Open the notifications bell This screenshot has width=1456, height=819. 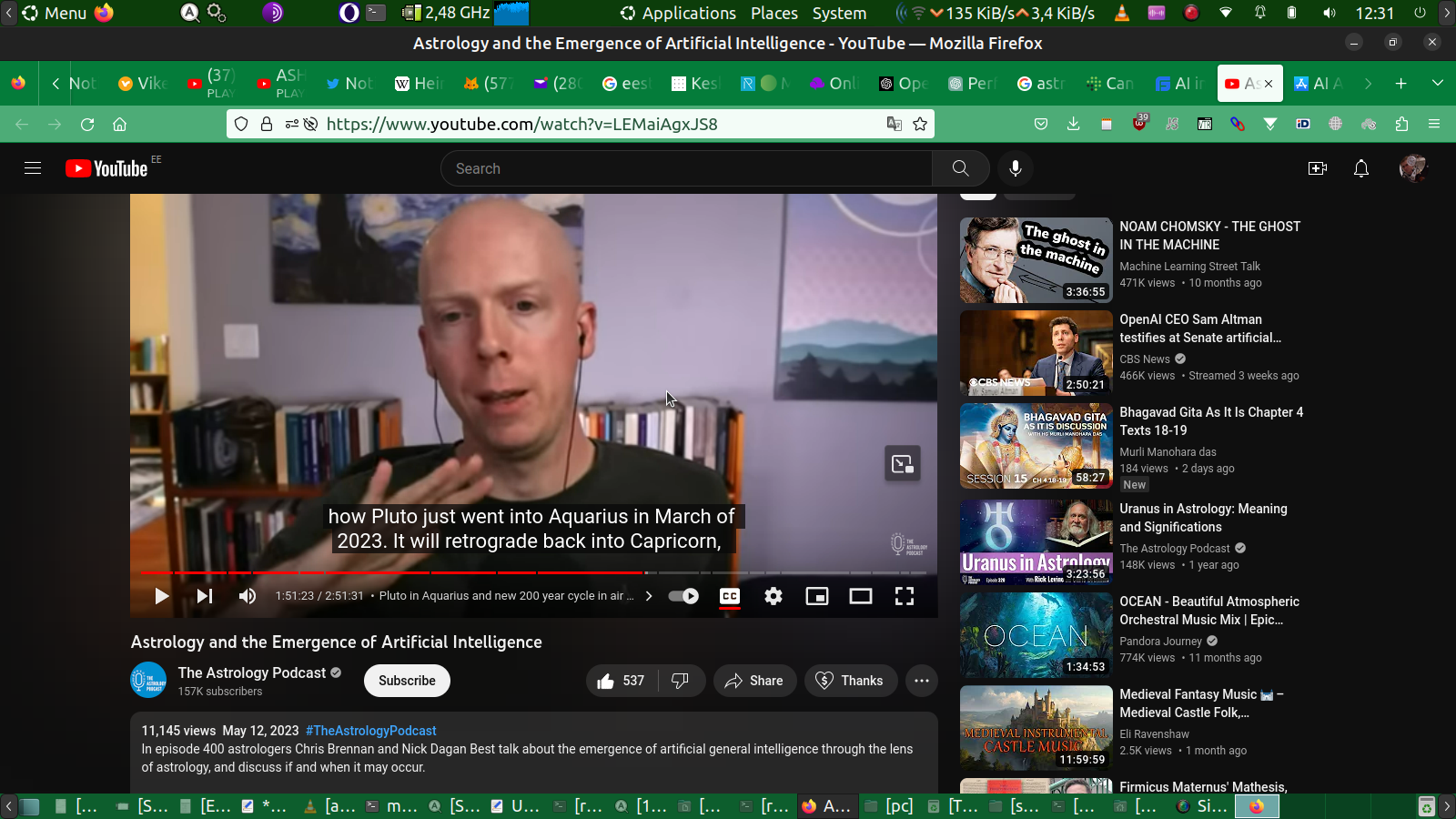1361,168
